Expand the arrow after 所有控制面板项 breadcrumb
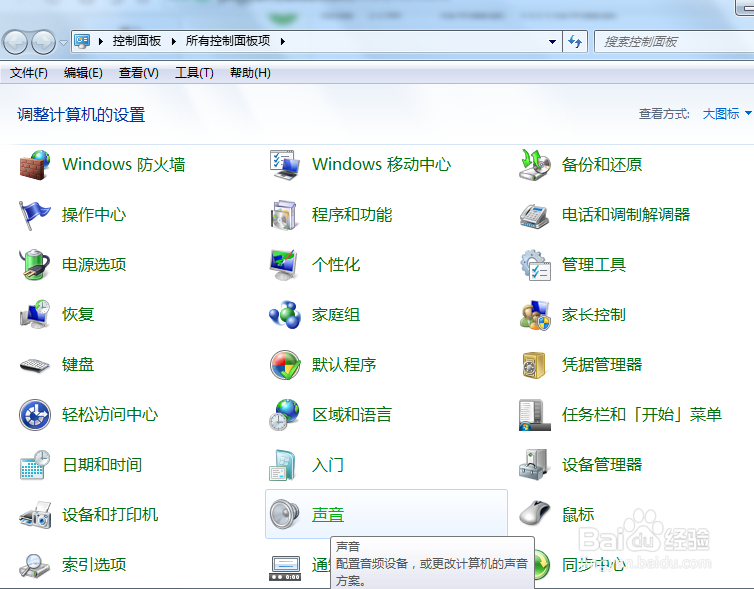The height and width of the screenshot is (589, 754). [x=283, y=41]
